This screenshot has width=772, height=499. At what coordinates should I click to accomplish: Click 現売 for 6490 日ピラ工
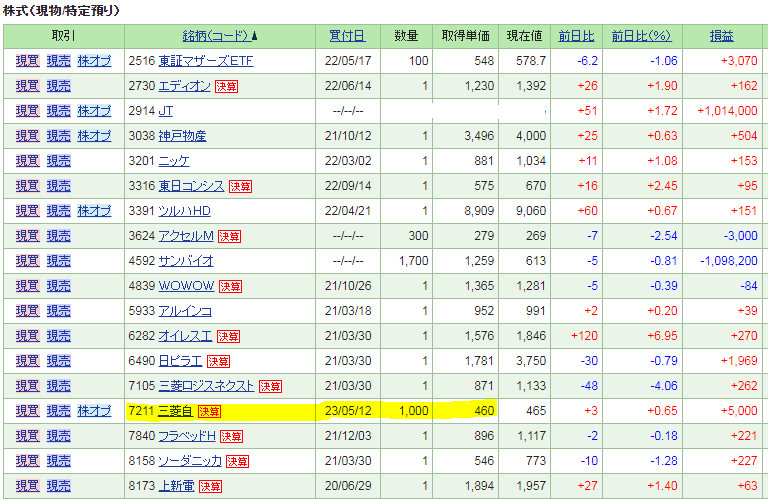[x=59, y=361]
